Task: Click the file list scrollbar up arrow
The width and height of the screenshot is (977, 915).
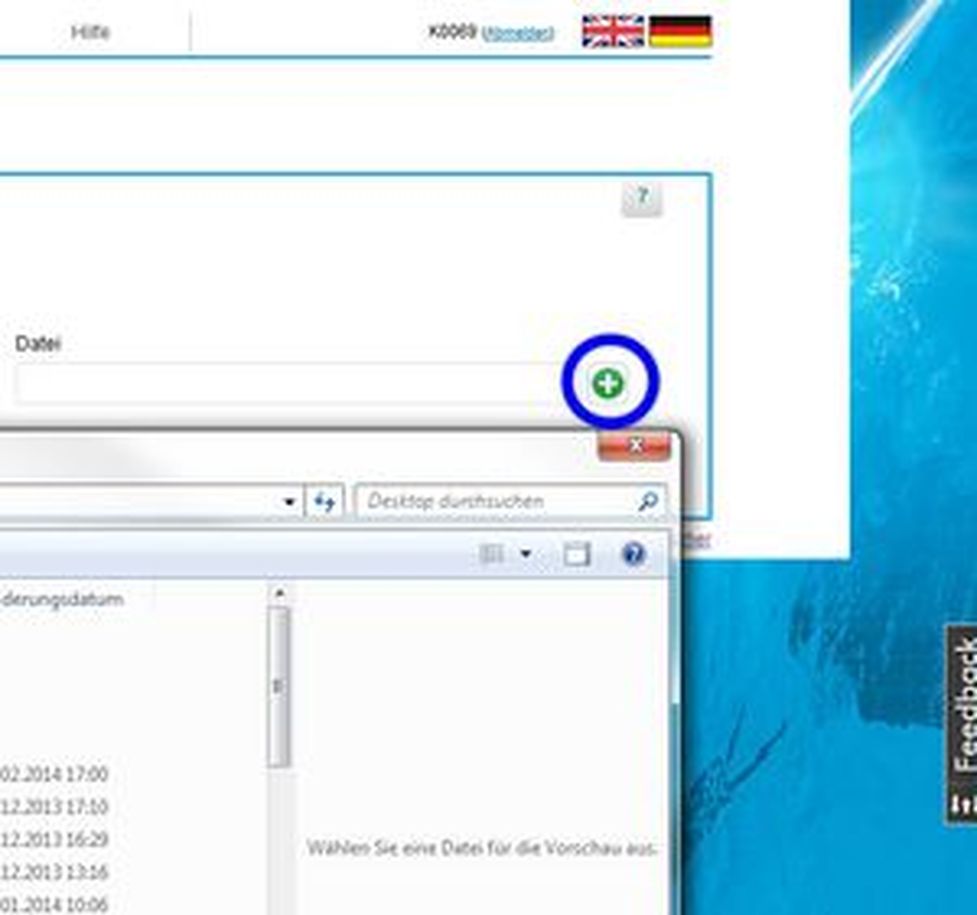Action: click(280, 593)
